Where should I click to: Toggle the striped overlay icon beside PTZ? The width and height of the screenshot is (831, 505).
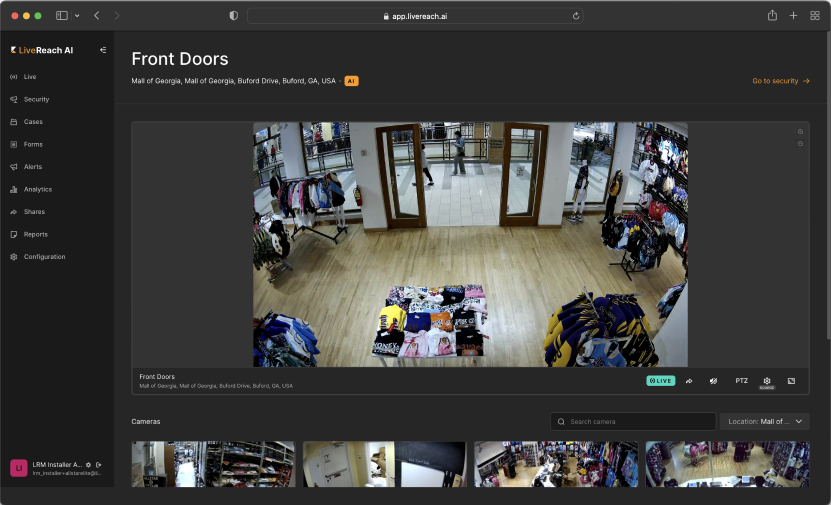click(713, 381)
